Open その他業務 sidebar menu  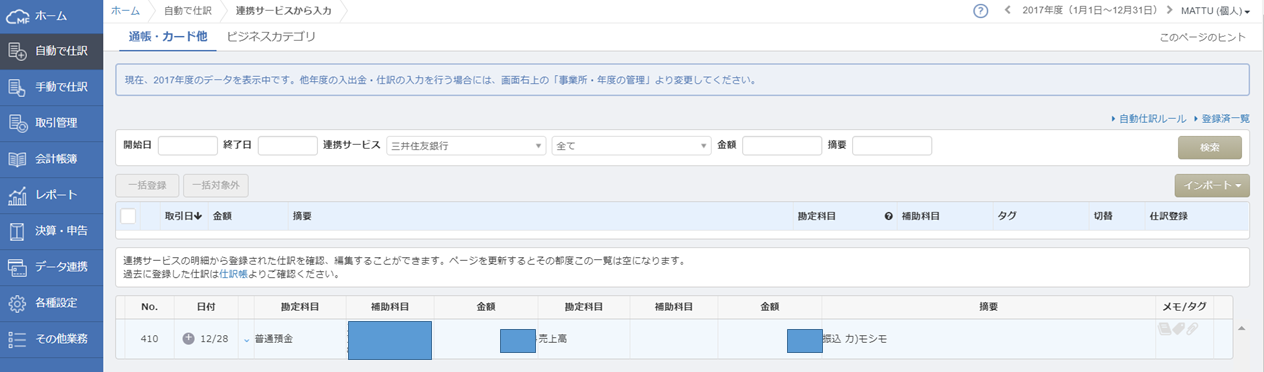(51, 339)
